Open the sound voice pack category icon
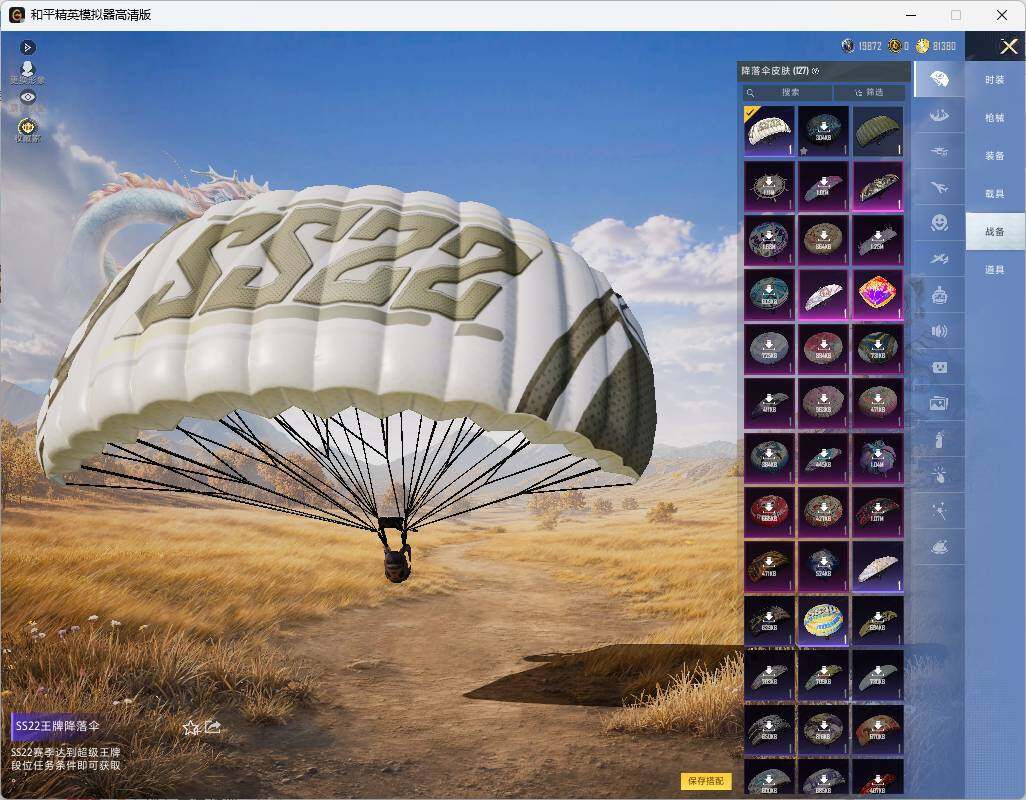 click(x=939, y=331)
